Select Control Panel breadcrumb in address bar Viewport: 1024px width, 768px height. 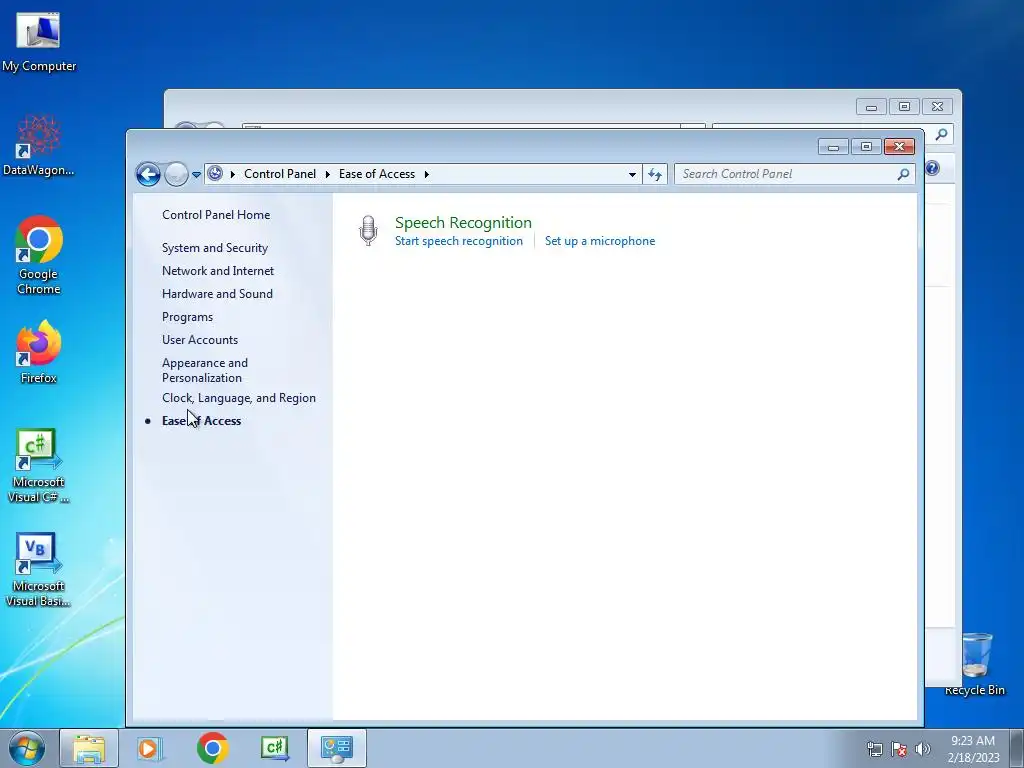(280, 174)
